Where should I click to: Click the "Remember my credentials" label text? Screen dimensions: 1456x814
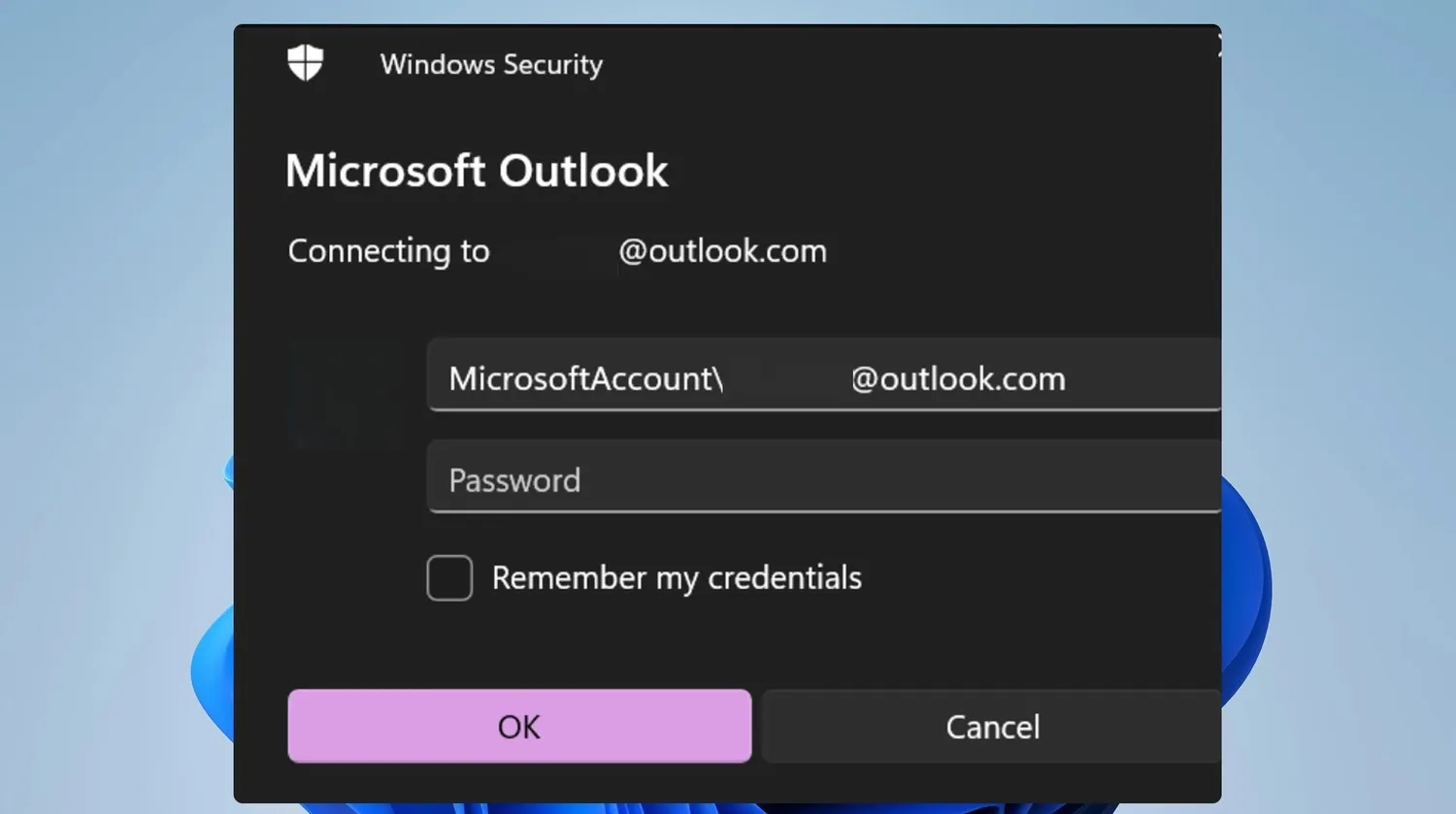pos(677,578)
